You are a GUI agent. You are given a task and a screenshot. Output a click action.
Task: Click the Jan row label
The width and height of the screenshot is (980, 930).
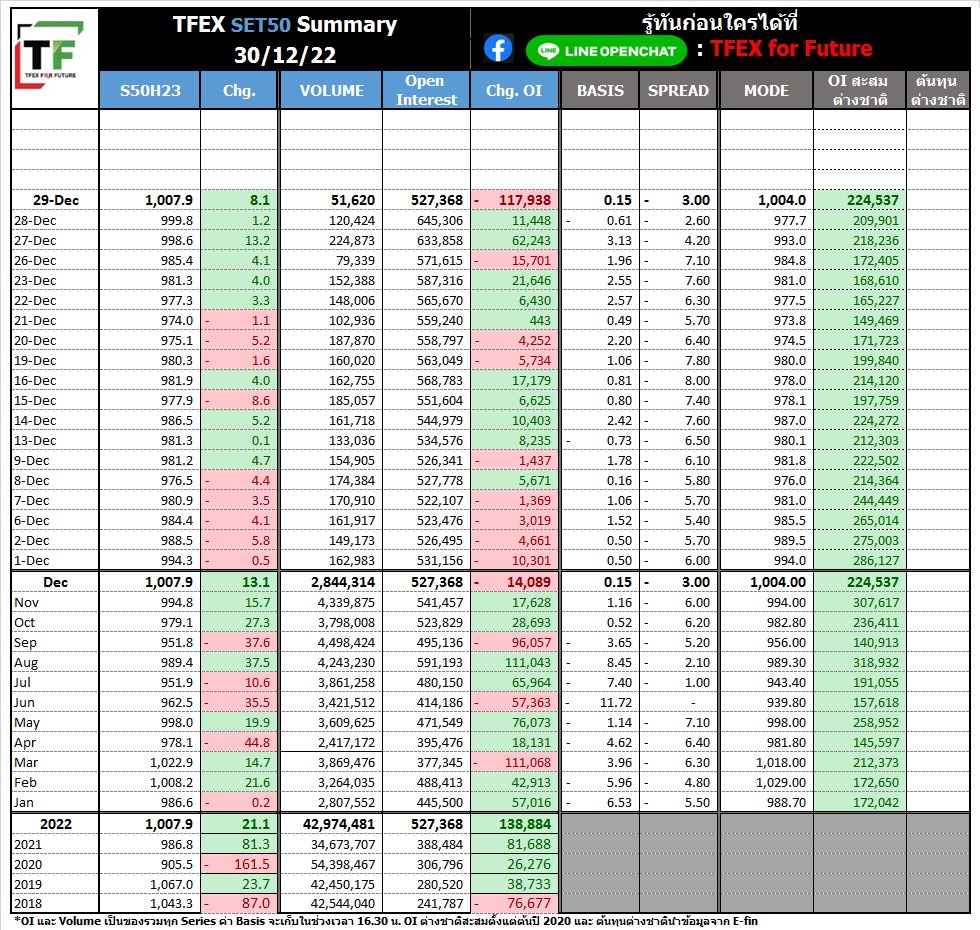pos(24,802)
